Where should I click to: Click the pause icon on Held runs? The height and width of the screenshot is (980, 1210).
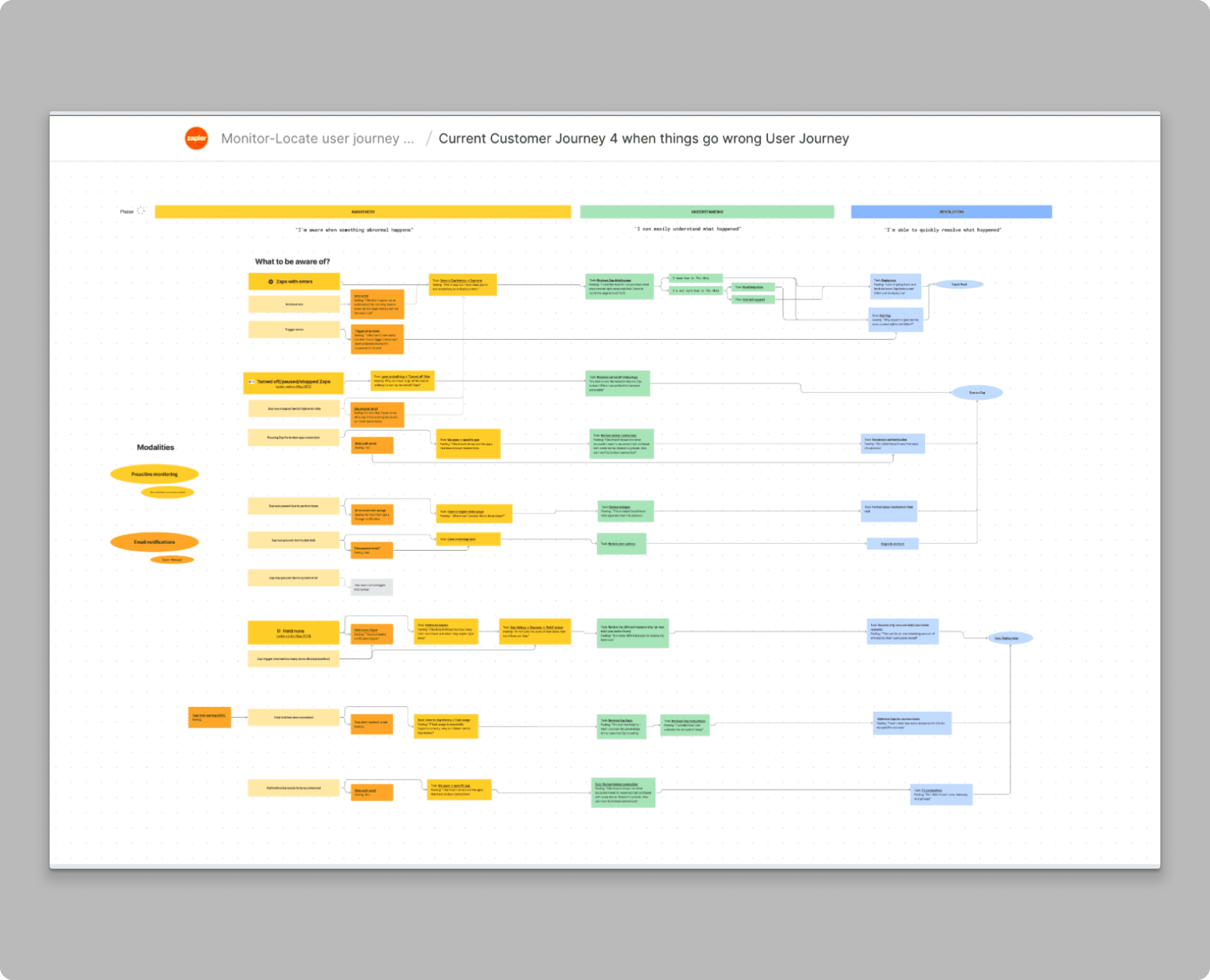278,630
